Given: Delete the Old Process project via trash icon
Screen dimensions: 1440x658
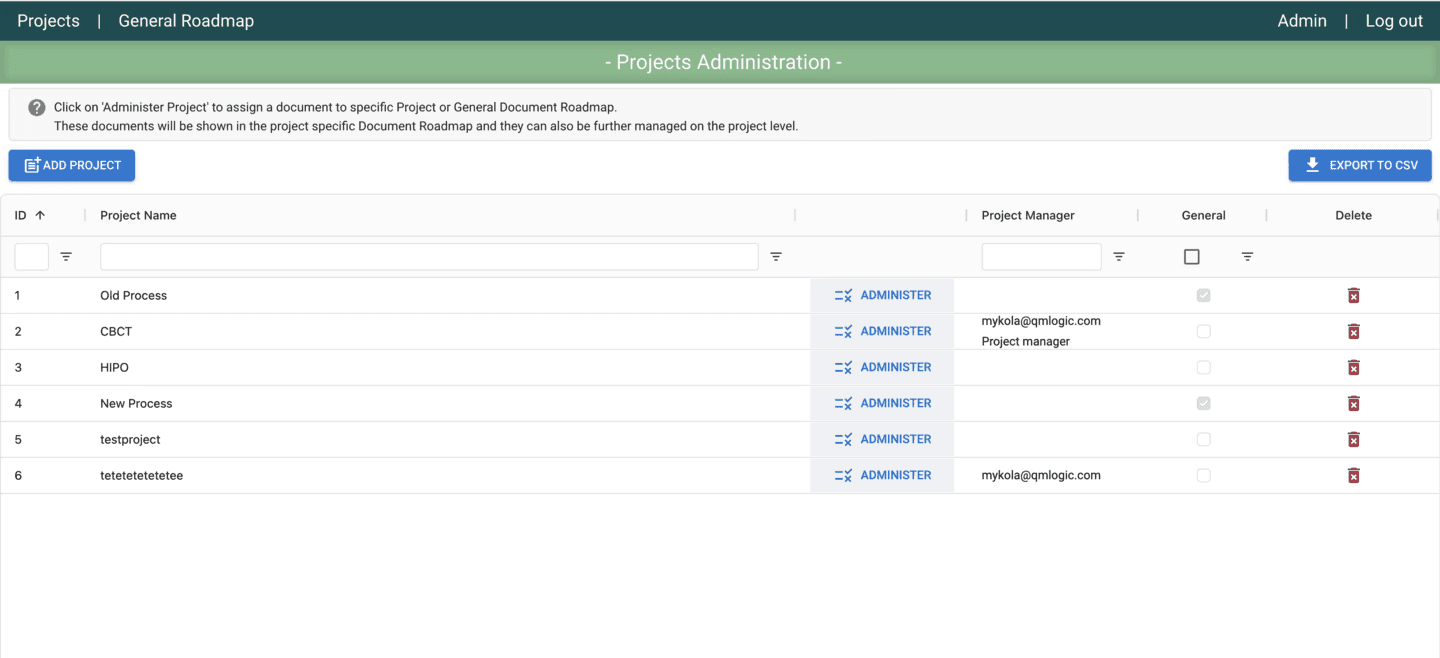Looking at the screenshot, I should click(1353, 295).
